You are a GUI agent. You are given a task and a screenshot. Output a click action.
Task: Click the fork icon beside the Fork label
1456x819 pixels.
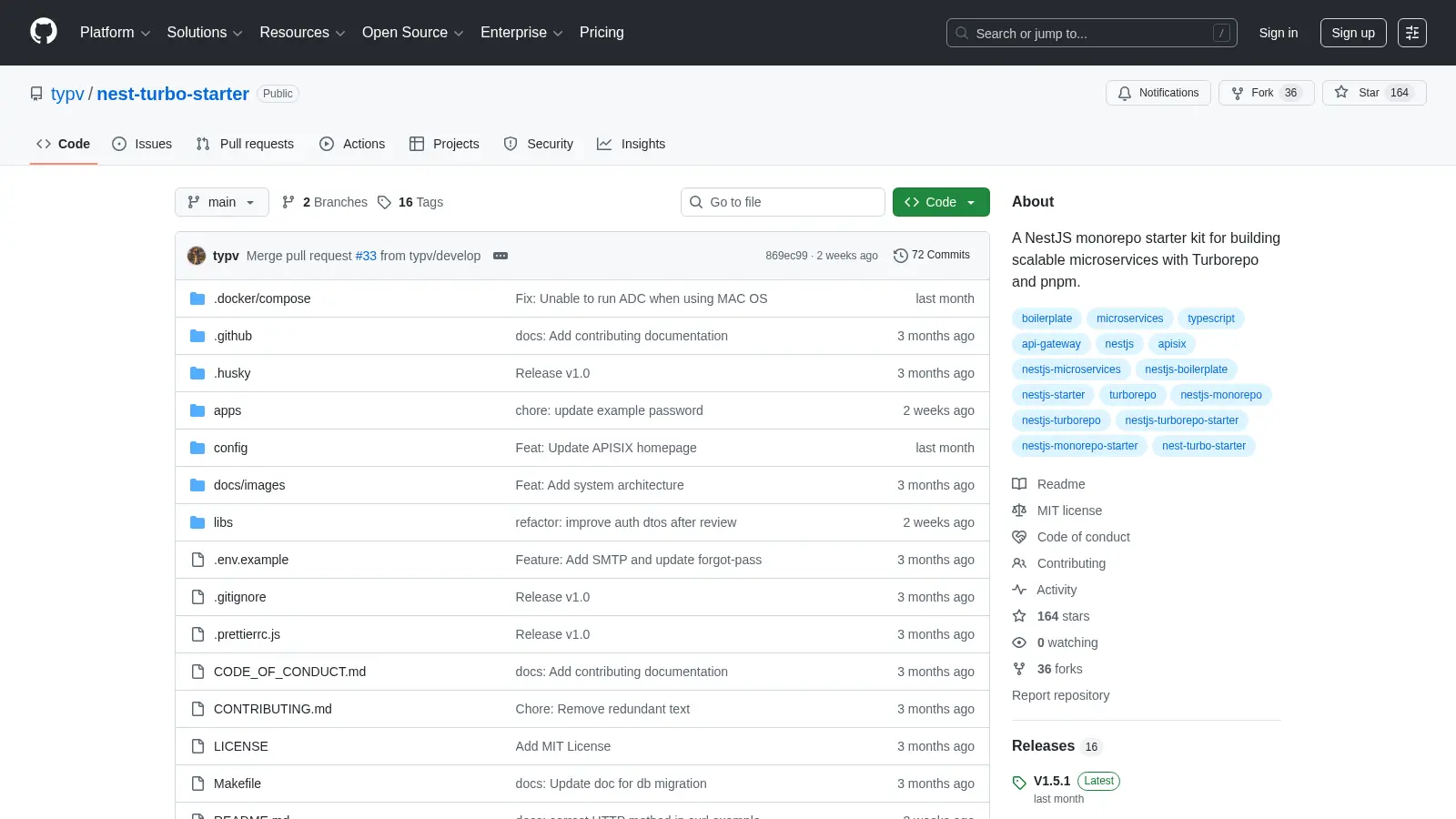(x=1238, y=93)
